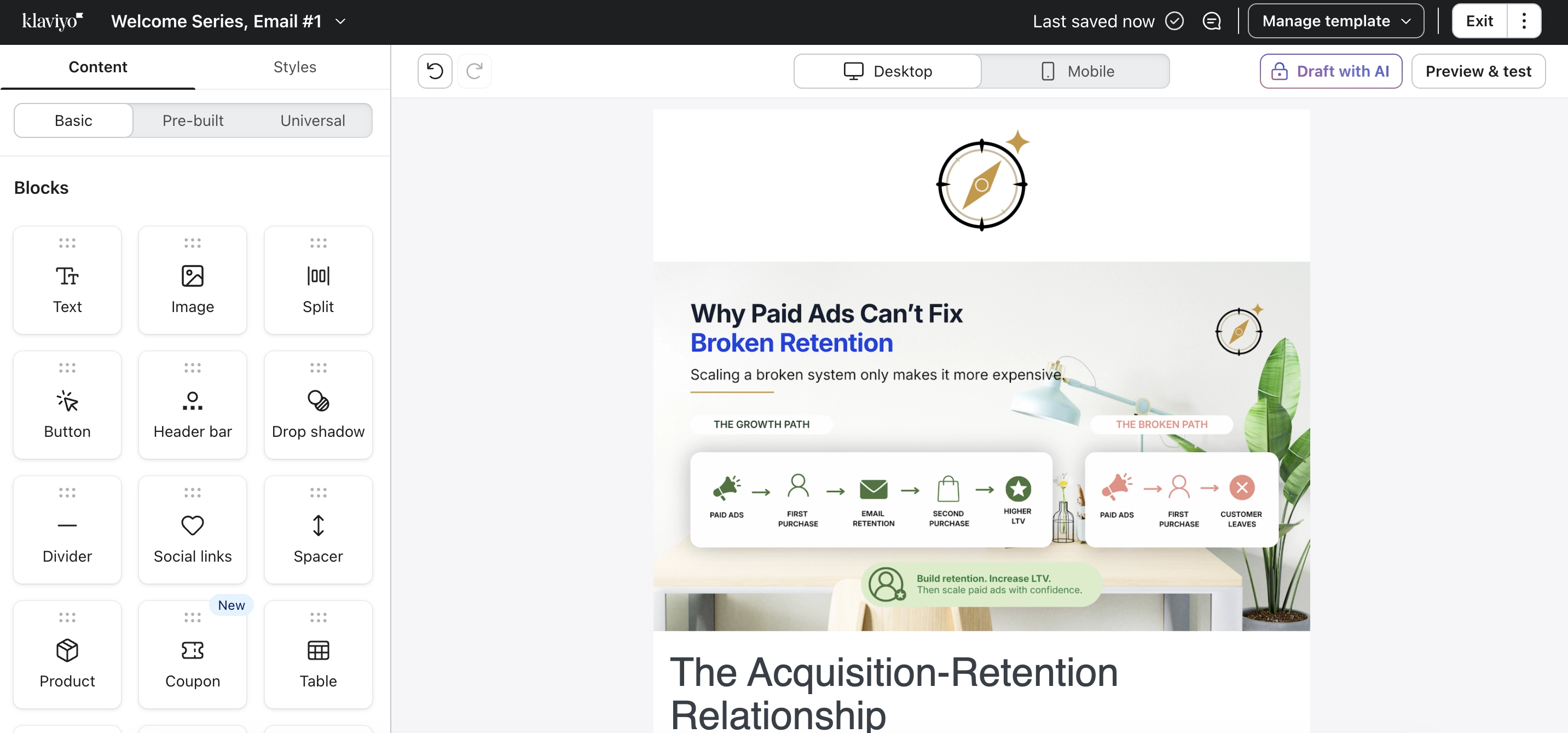Click the Last saved checkmark icon
1568x733 pixels.
click(x=1174, y=21)
